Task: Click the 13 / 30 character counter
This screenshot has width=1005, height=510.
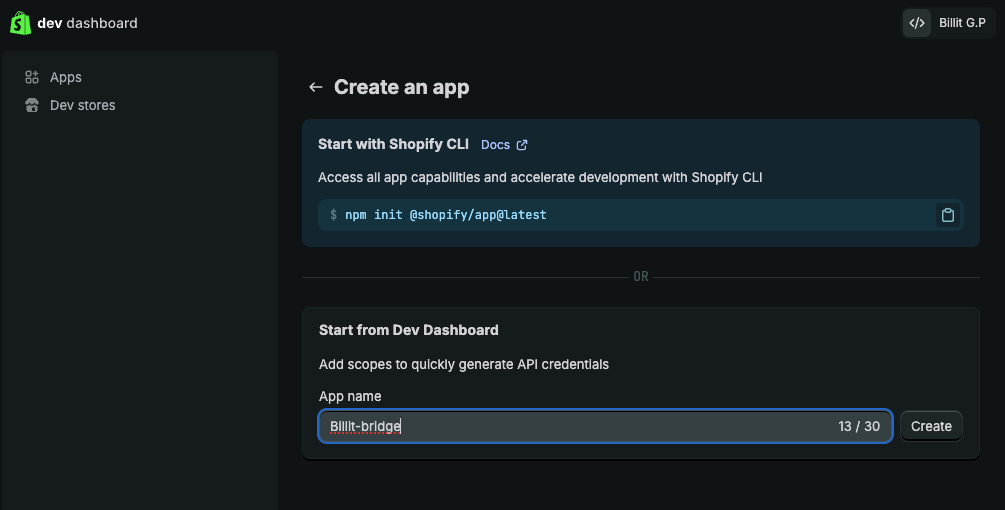Action: (859, 426)
